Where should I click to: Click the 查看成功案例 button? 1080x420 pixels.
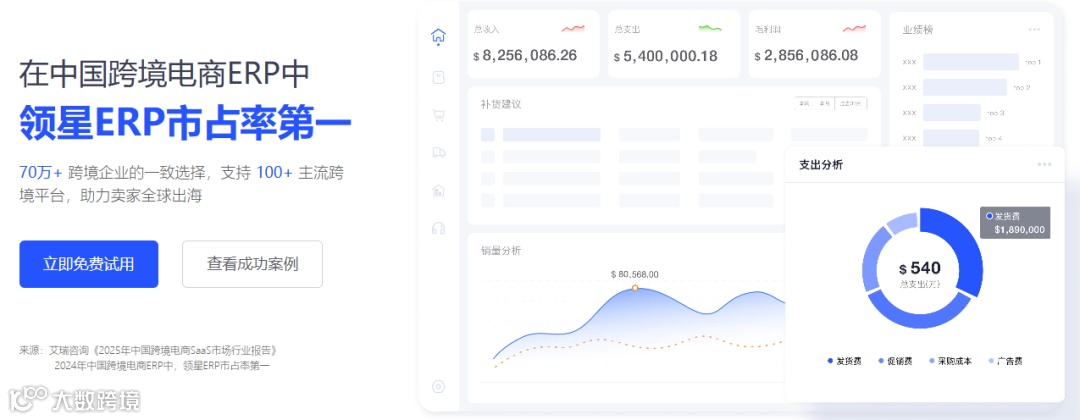252,264
